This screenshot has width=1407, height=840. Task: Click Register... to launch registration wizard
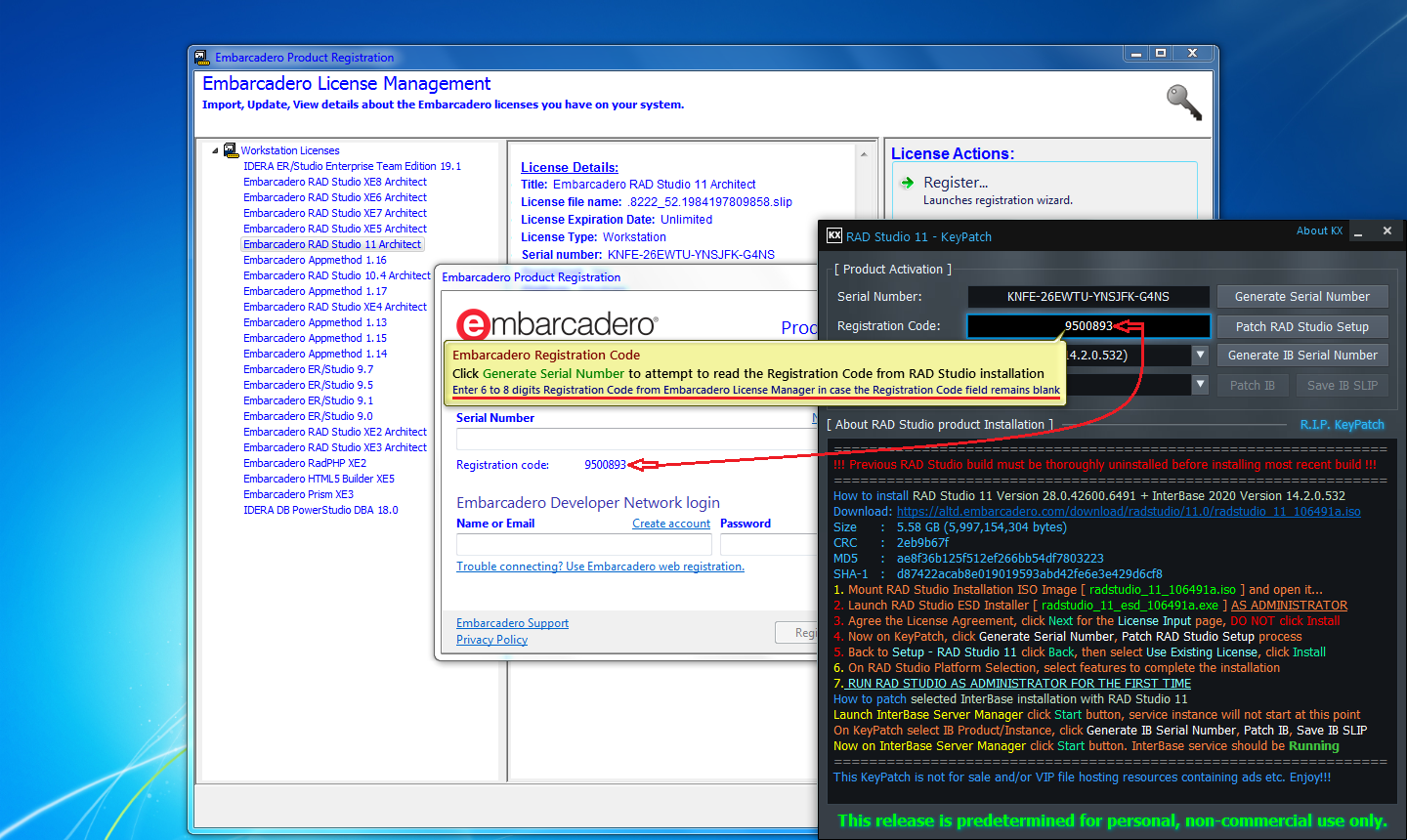956,183
